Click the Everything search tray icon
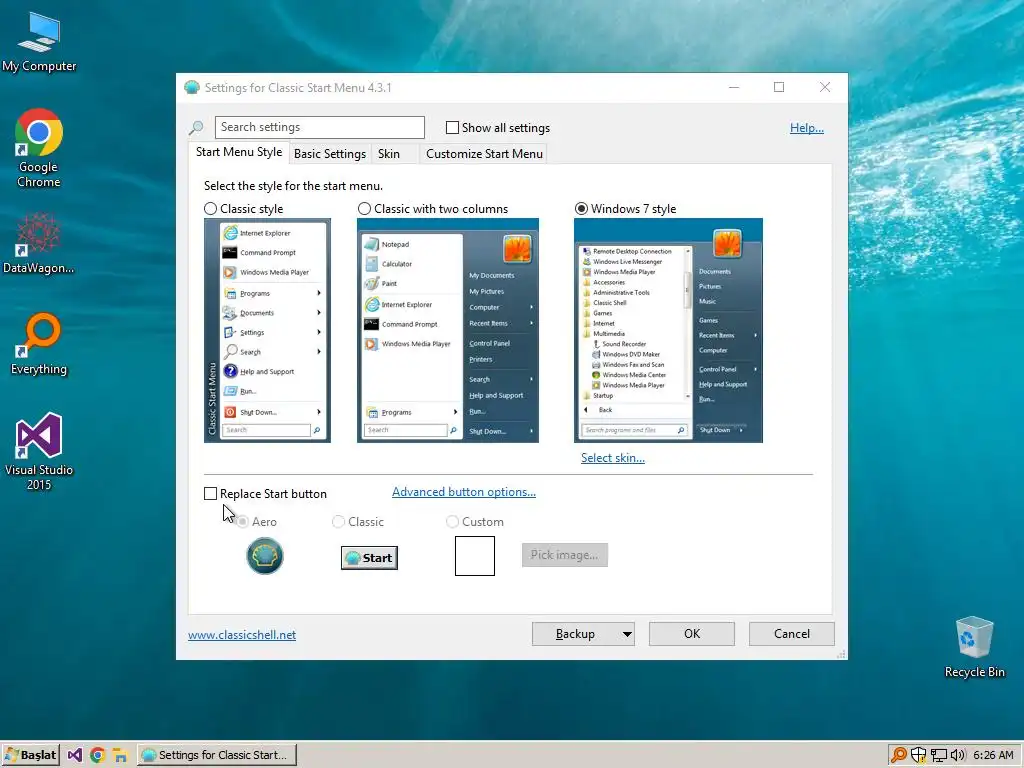The height and width of the screenshot is (768, 1024). pos(899,756)
